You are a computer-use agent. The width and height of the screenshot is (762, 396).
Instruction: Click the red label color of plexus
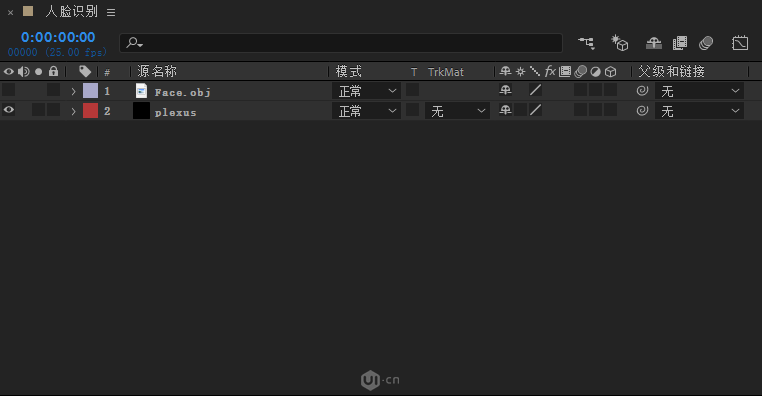(x=90, y=111)
